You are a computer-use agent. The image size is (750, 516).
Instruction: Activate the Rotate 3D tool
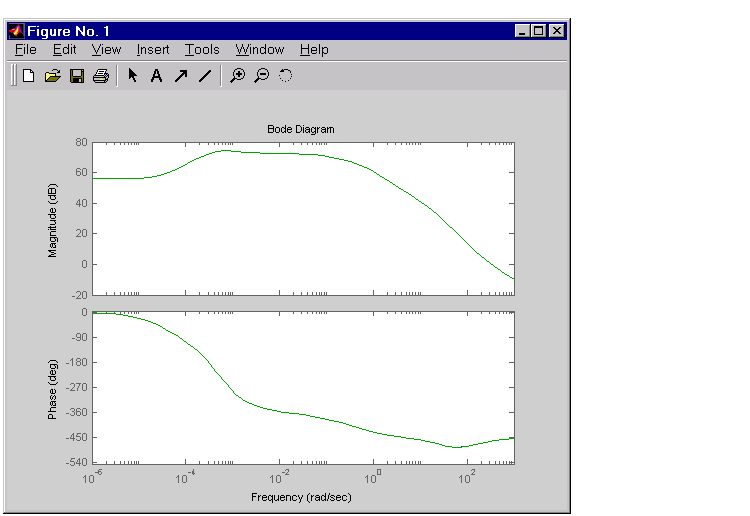coord(285,75)
